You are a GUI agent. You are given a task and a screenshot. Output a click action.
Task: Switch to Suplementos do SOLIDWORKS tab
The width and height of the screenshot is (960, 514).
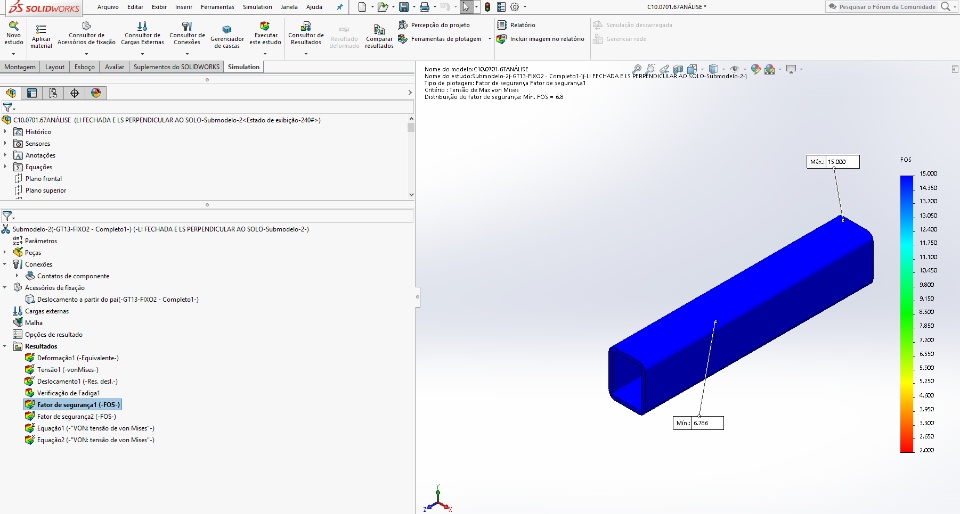point(176,67)
